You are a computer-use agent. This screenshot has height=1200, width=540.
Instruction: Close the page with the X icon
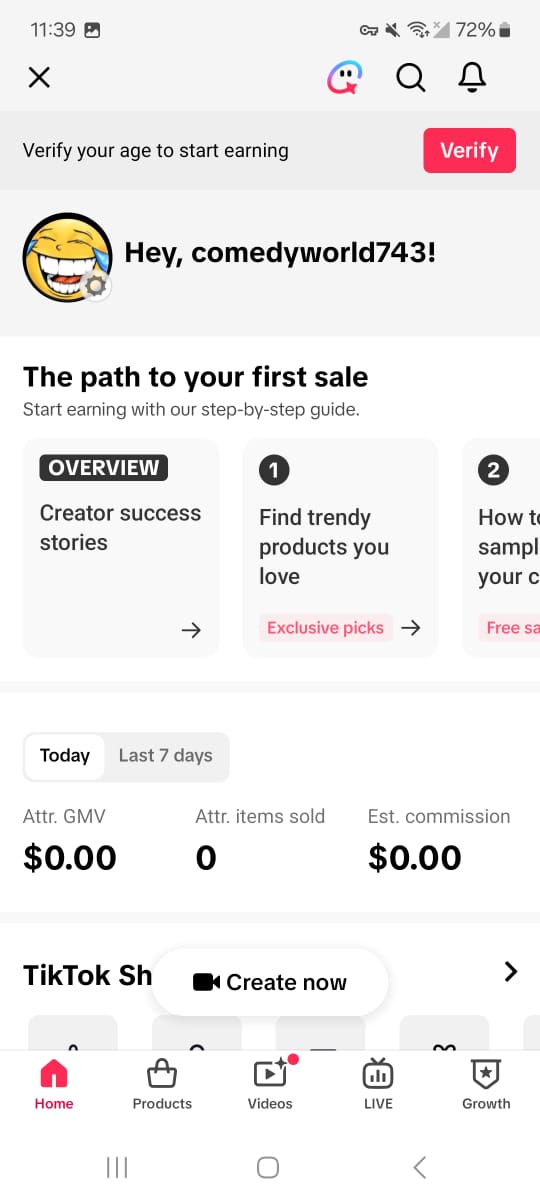pos(39,77)
